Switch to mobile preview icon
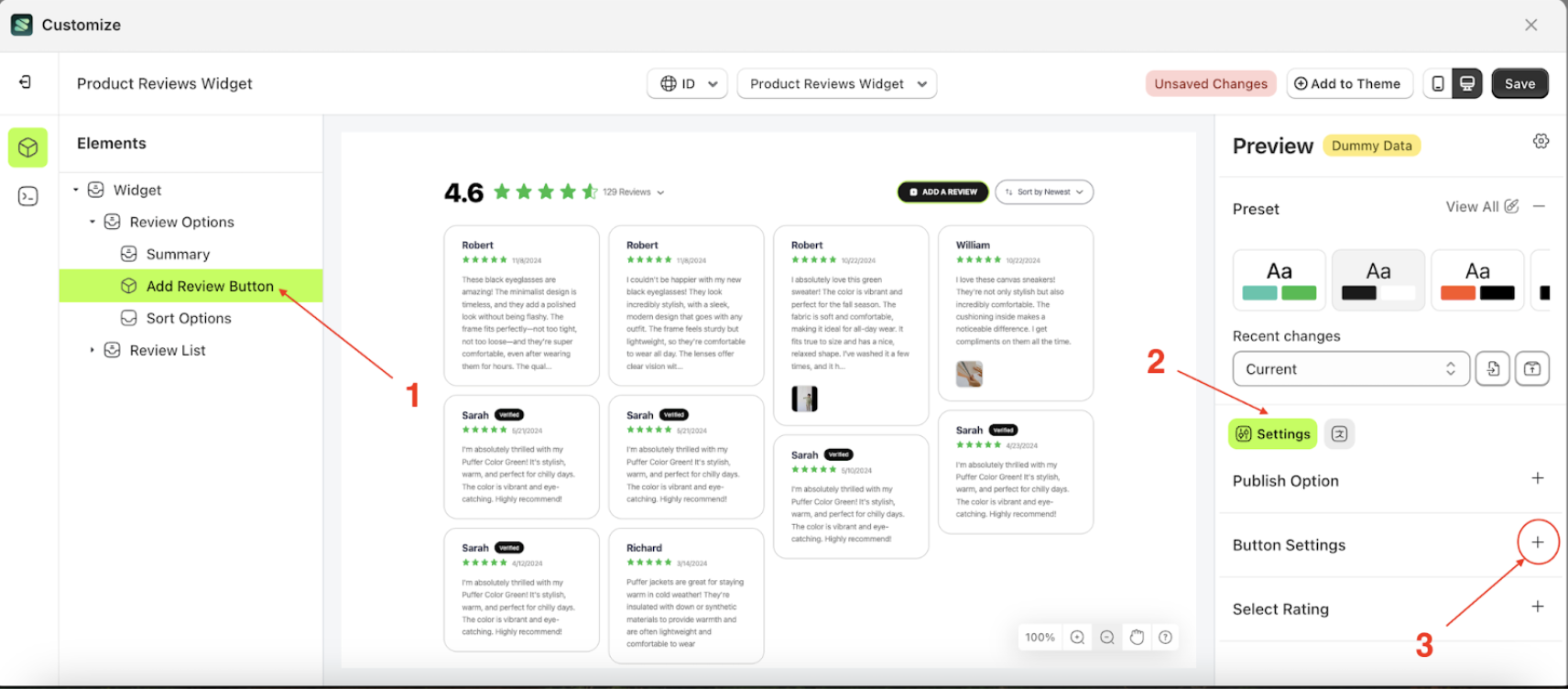This screenshot has width=1568, height=689. (1438, 83)
